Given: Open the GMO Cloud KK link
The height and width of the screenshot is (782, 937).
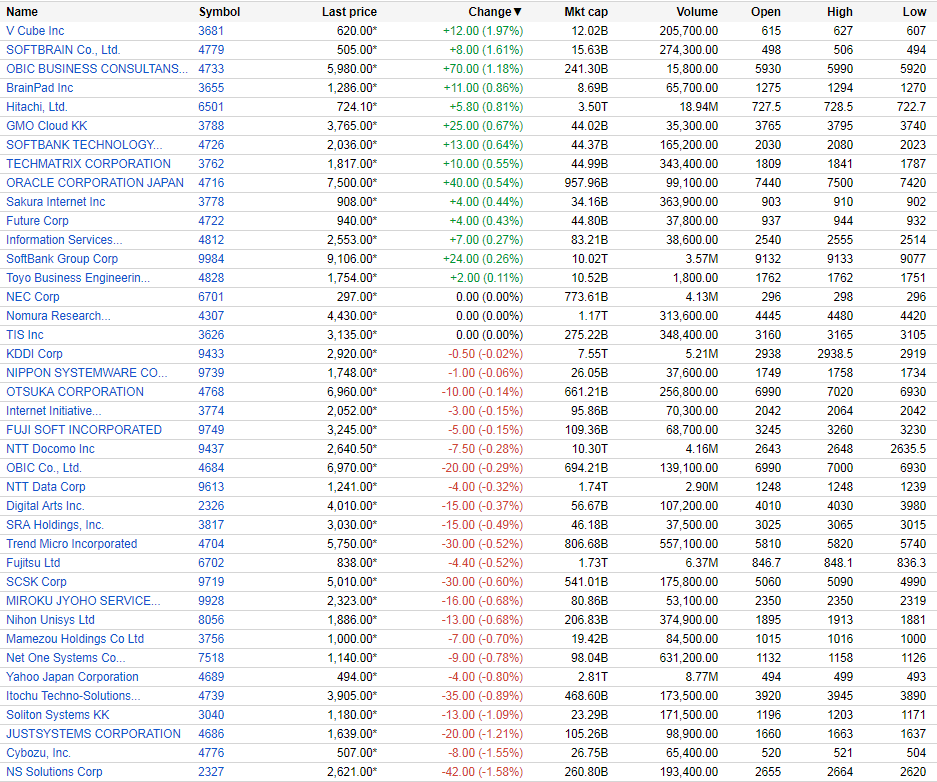Looking at the screenshot, I should pyautogui.click(x=47, y=126).
